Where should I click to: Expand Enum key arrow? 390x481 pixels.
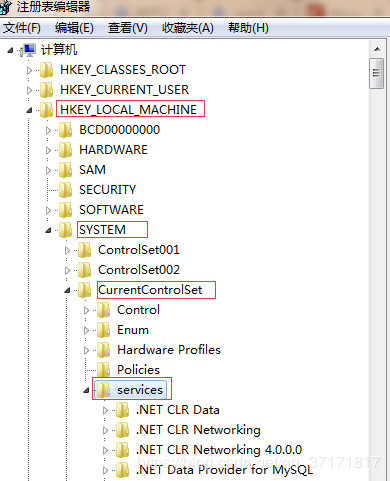[x=86, y=330]
